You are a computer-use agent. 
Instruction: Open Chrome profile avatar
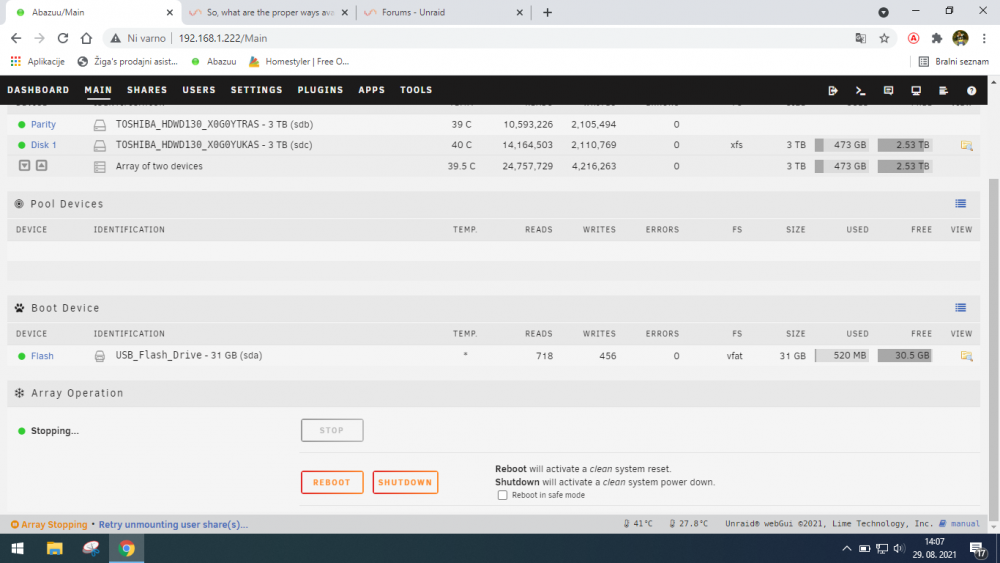pyautogui.click(x=960, y=38)
